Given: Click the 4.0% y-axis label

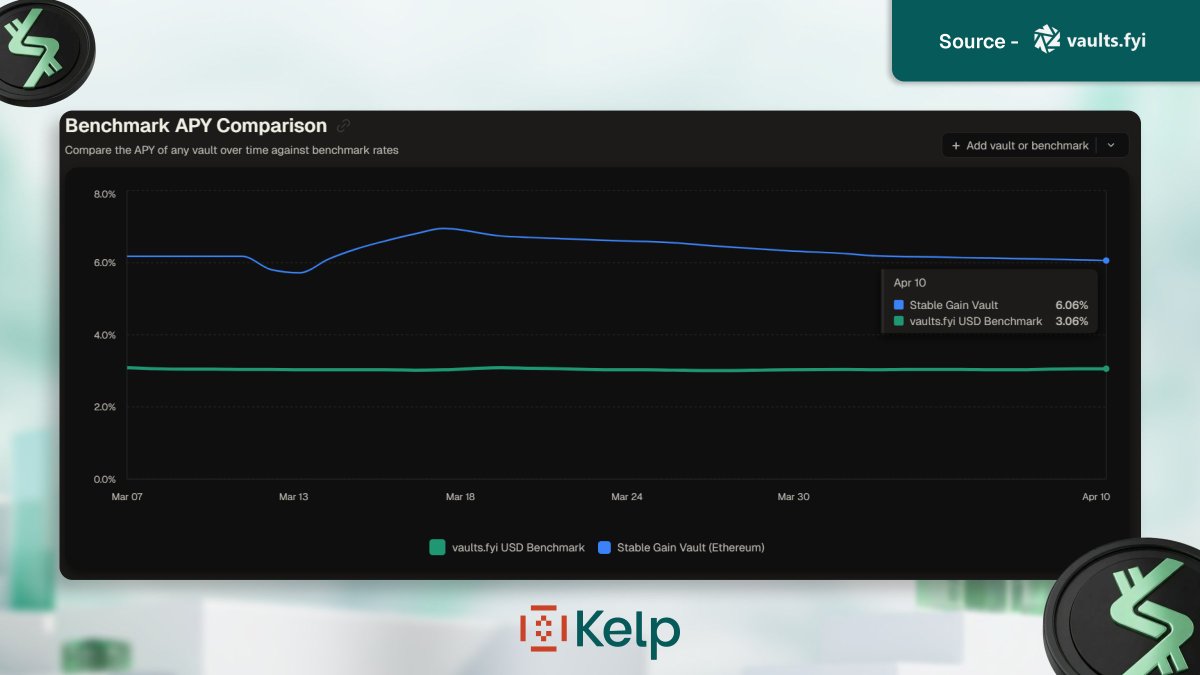Looking at the screenshot, I should pos(105,335).
